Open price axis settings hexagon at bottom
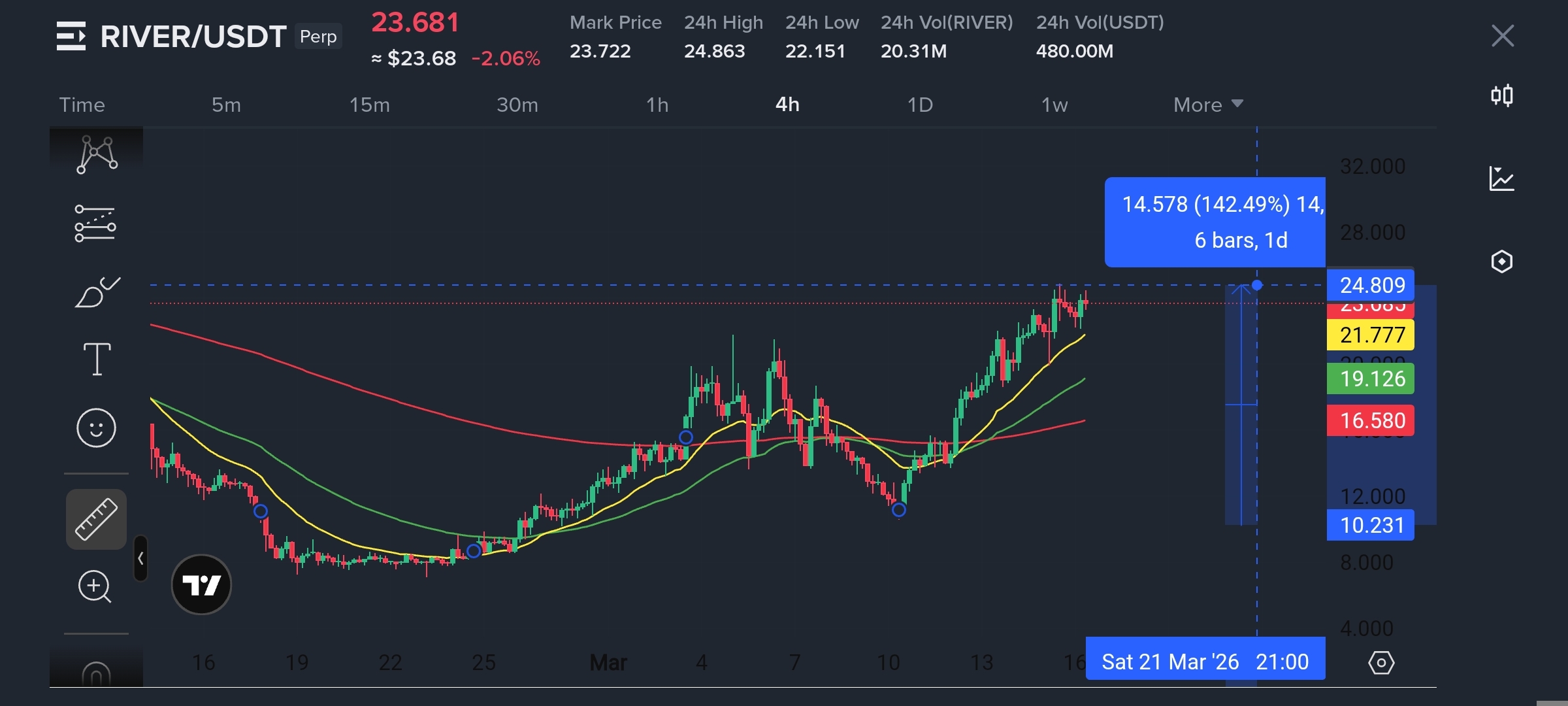 1381,663
